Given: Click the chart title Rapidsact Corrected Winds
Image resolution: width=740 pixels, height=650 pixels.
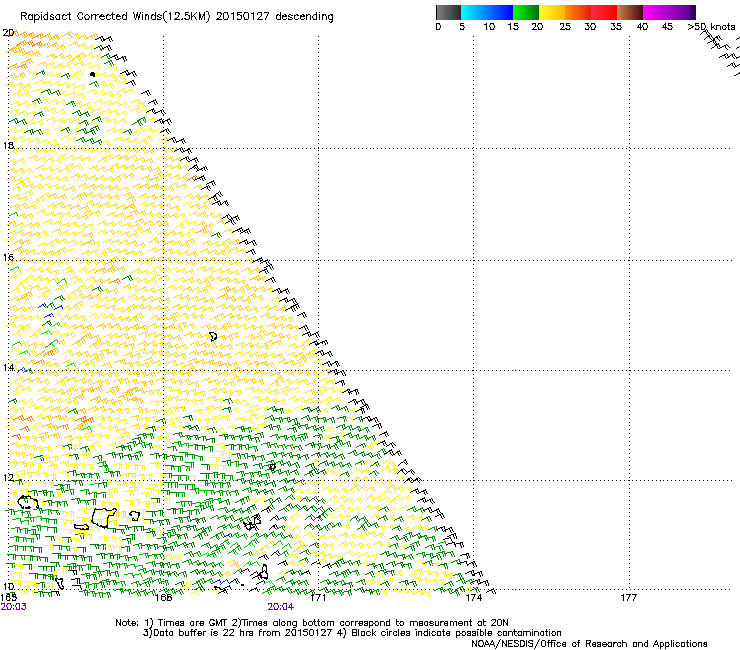Looking at the screenshot, I should (177, 17).
